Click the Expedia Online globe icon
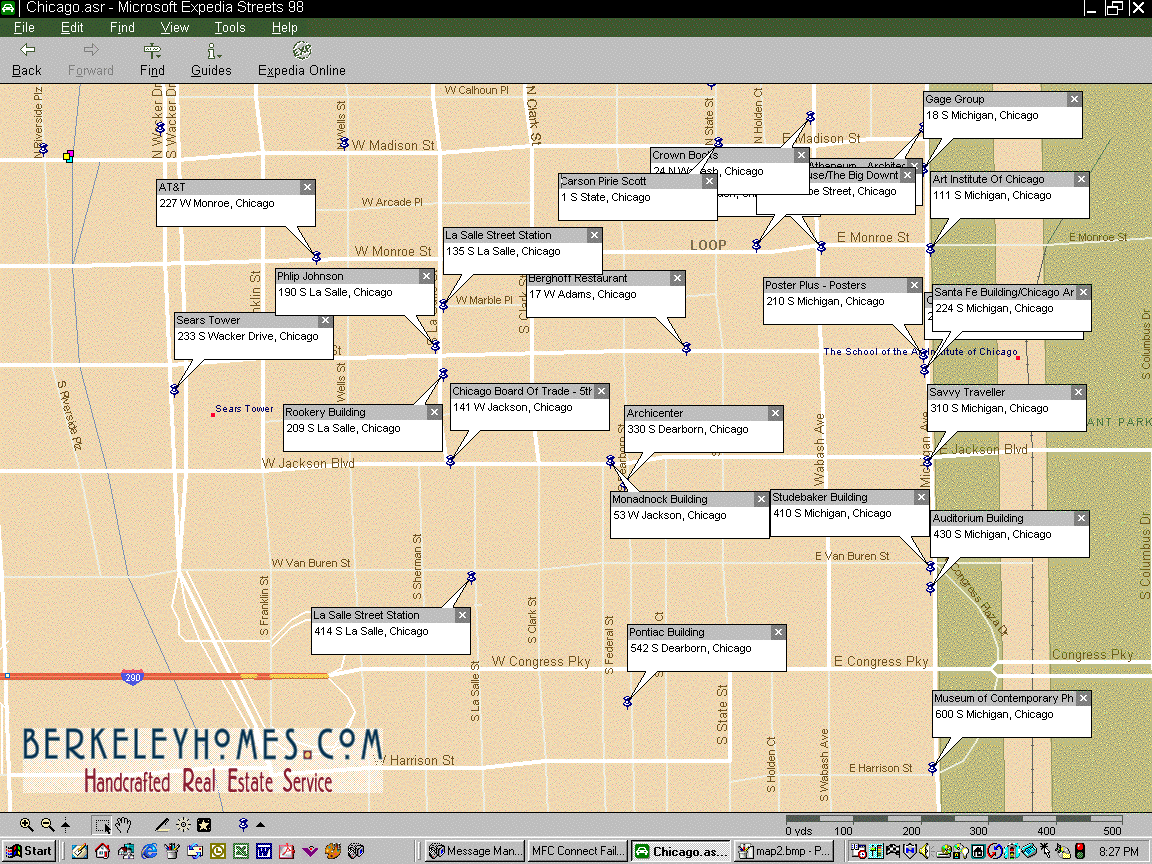Image resolution: width=1152 pixels, height=864 pixels. point(301,51)
